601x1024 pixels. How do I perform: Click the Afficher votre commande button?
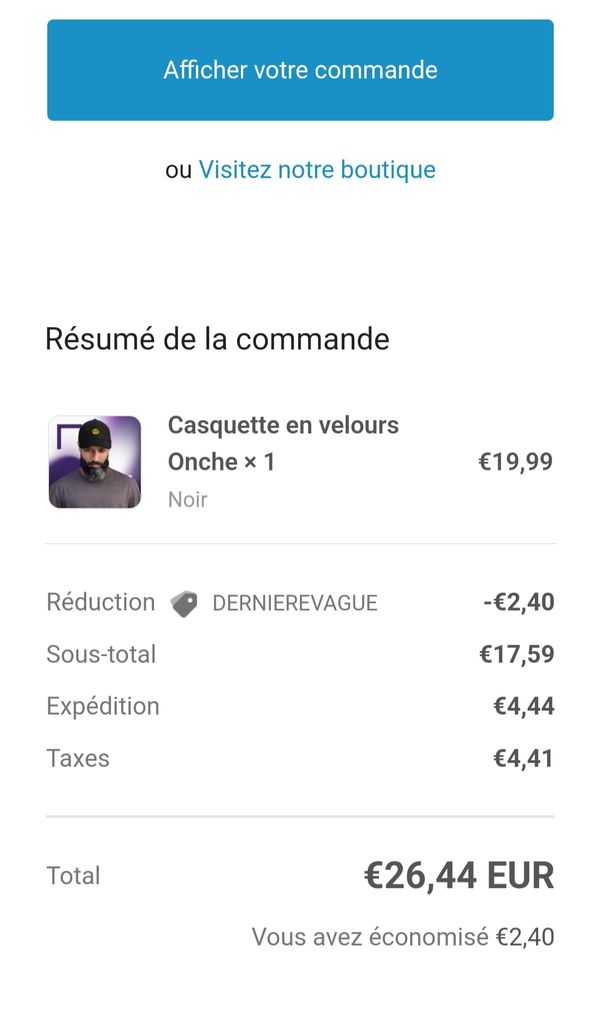tap(300, 70)
